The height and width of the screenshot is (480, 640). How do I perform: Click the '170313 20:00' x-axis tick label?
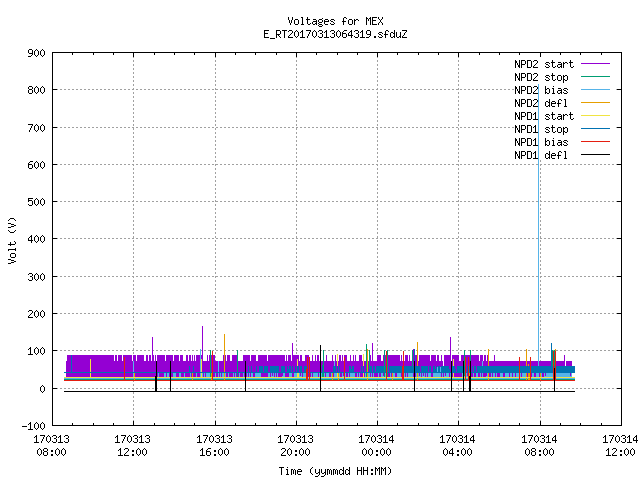pos(295,446)
